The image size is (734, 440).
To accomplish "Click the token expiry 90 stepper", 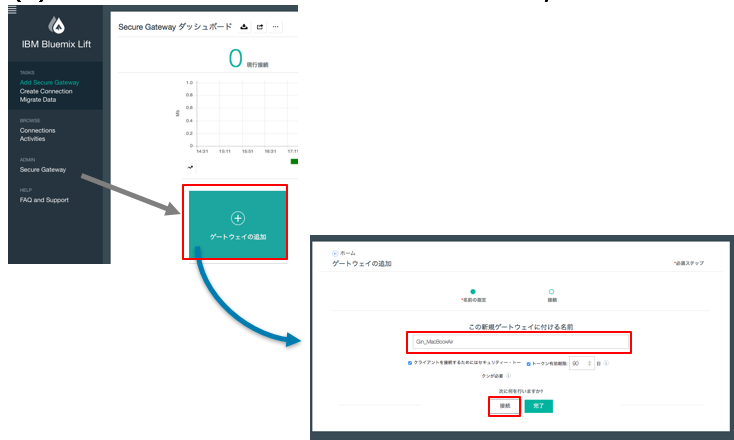I will pyautogui.click(x=582, y=363).
